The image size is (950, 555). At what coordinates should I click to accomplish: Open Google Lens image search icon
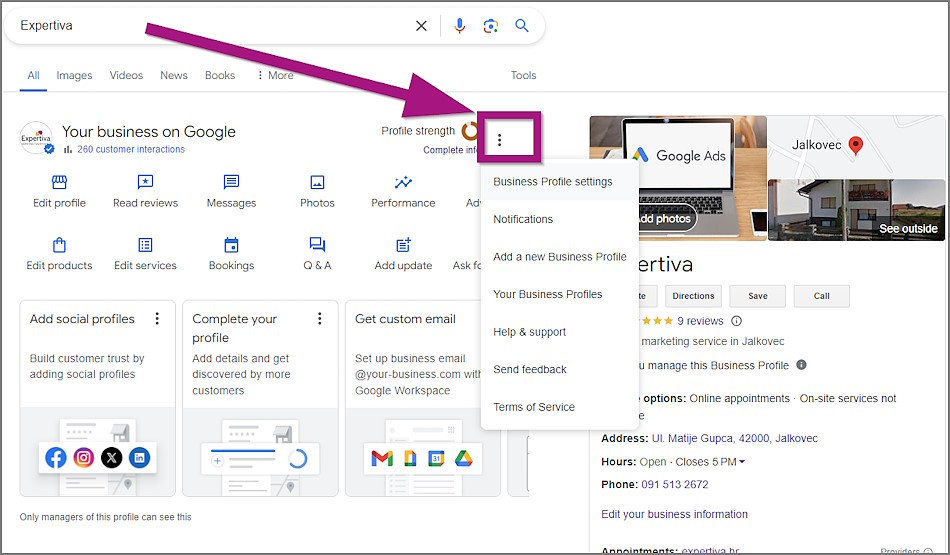(x=491, y=25)
